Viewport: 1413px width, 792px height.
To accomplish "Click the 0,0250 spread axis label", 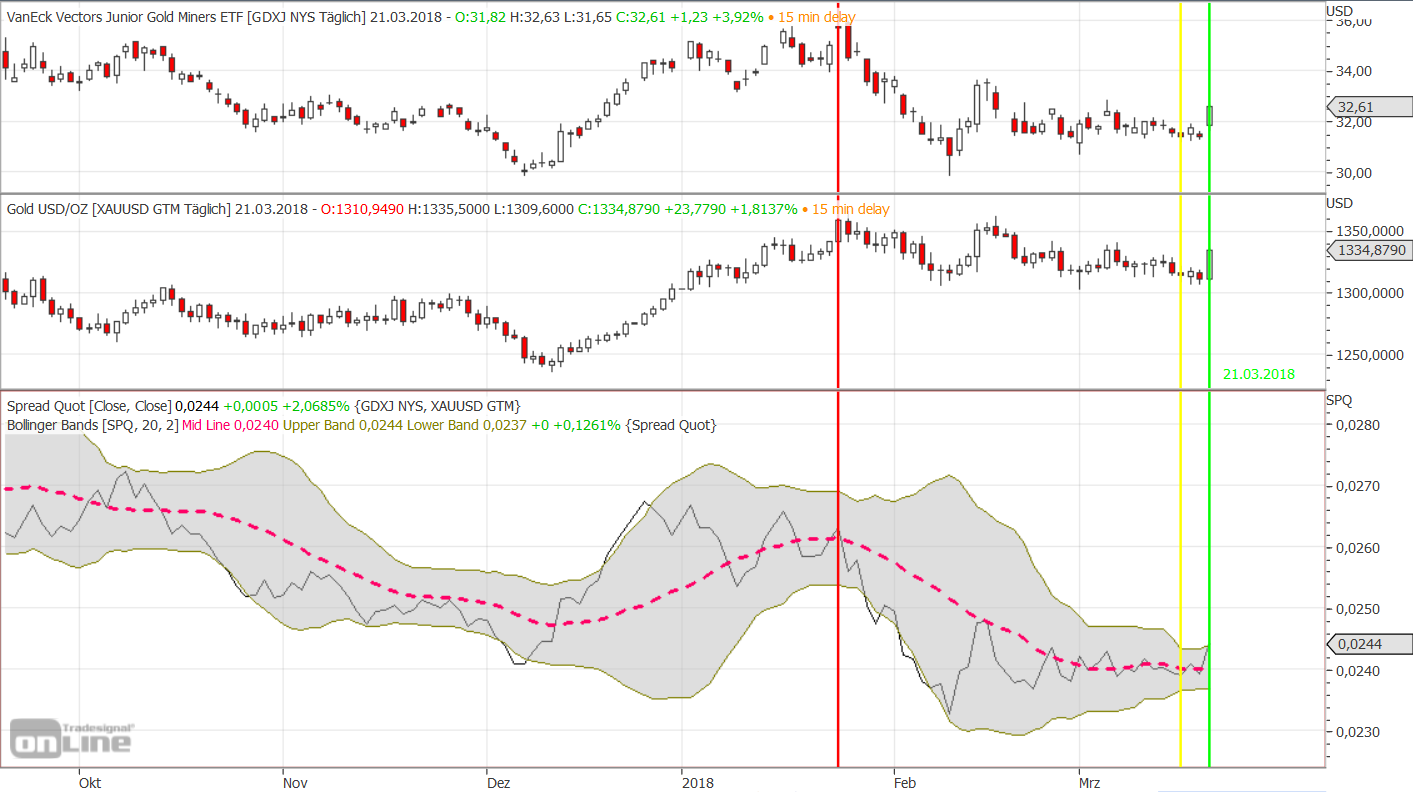I will point(1356,609).
